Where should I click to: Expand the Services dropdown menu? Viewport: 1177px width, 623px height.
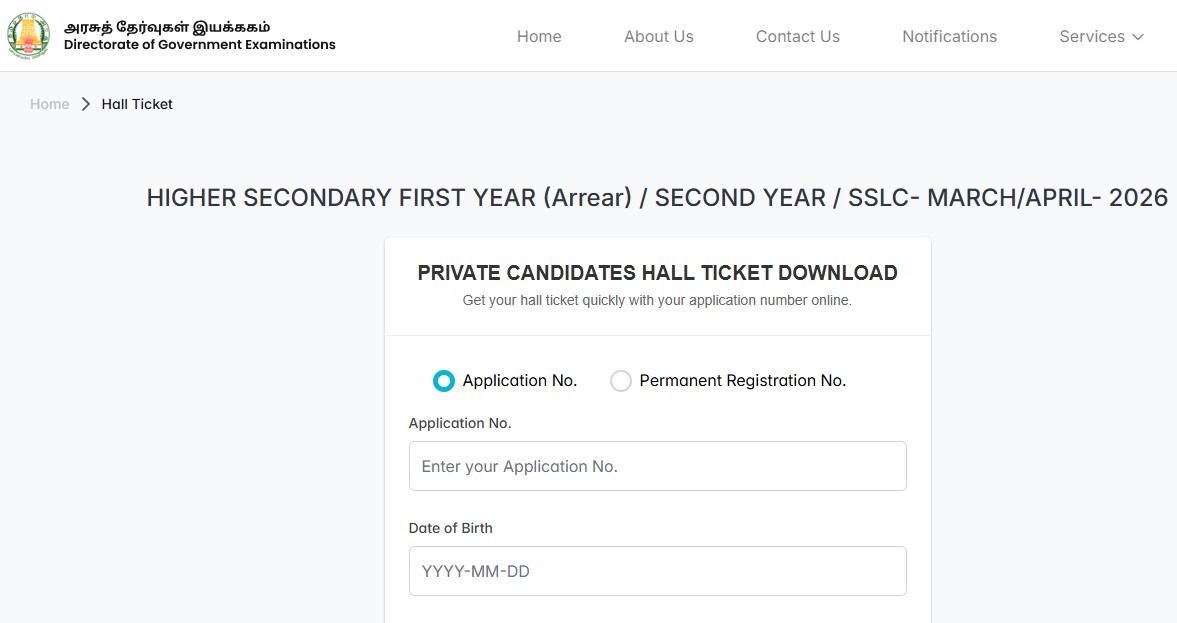coord(1100,37)
